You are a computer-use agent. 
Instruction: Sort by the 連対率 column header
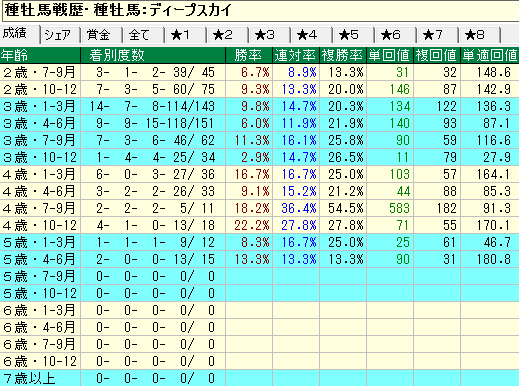coord(296,55)
